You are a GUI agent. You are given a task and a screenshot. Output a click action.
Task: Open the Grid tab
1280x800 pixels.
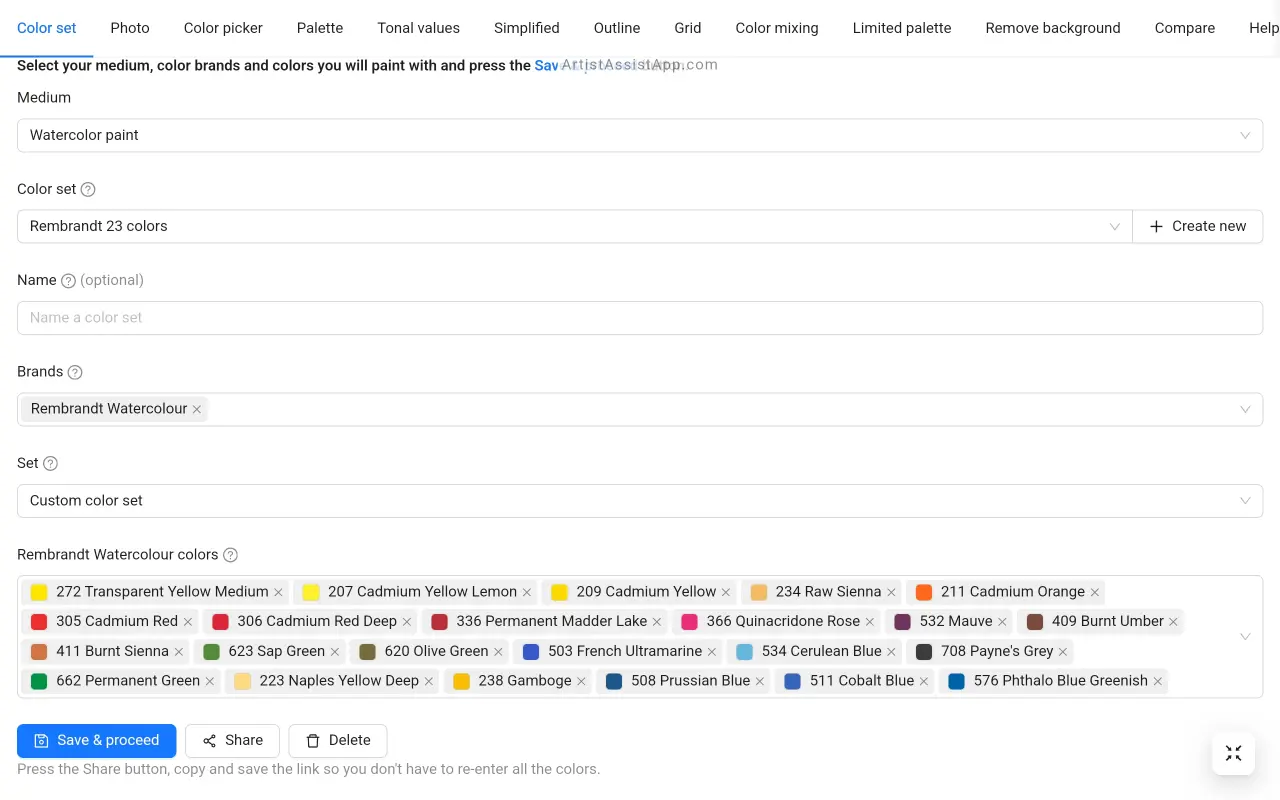tap(688, 28)
